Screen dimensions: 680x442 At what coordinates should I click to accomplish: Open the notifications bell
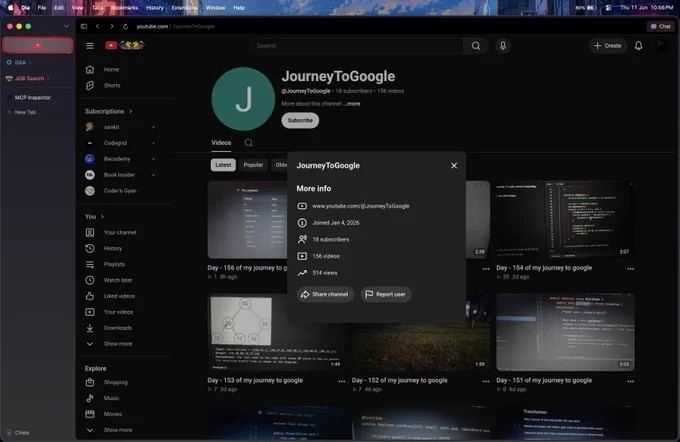(638, 46)
